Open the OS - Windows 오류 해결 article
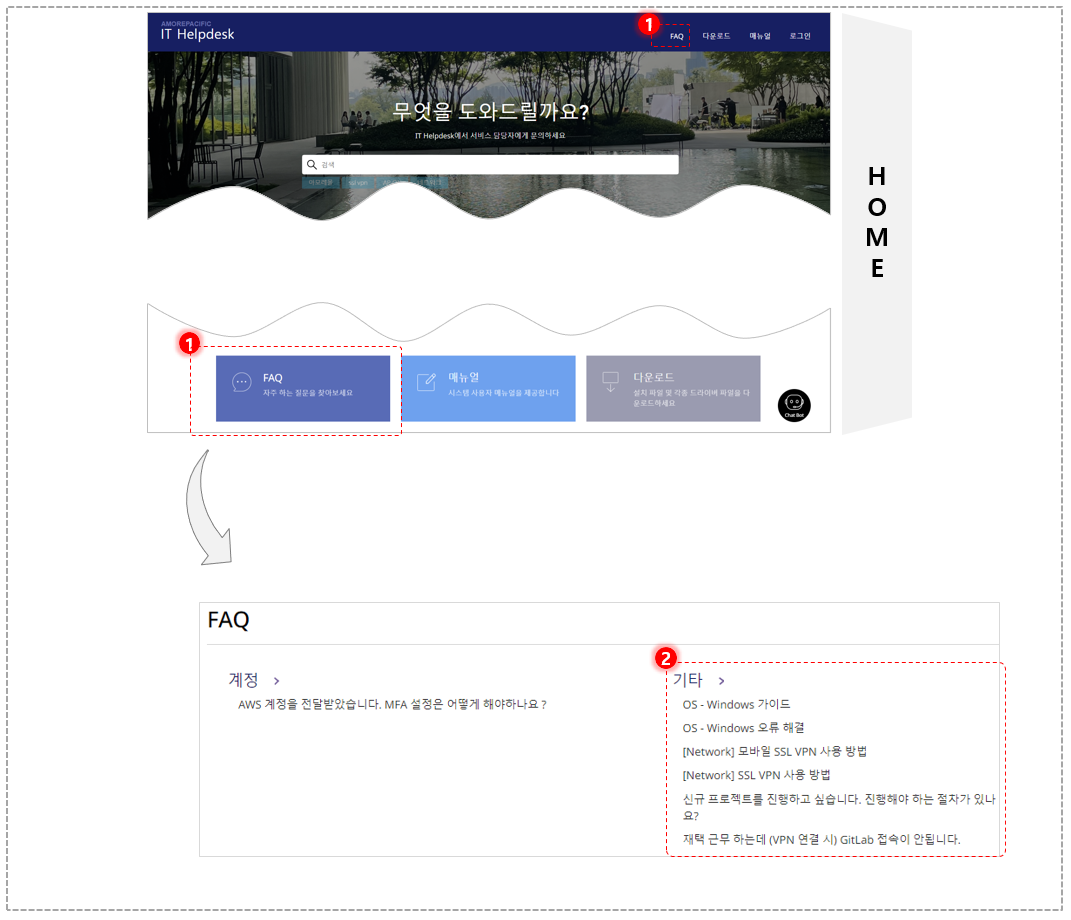 [743, 728]
